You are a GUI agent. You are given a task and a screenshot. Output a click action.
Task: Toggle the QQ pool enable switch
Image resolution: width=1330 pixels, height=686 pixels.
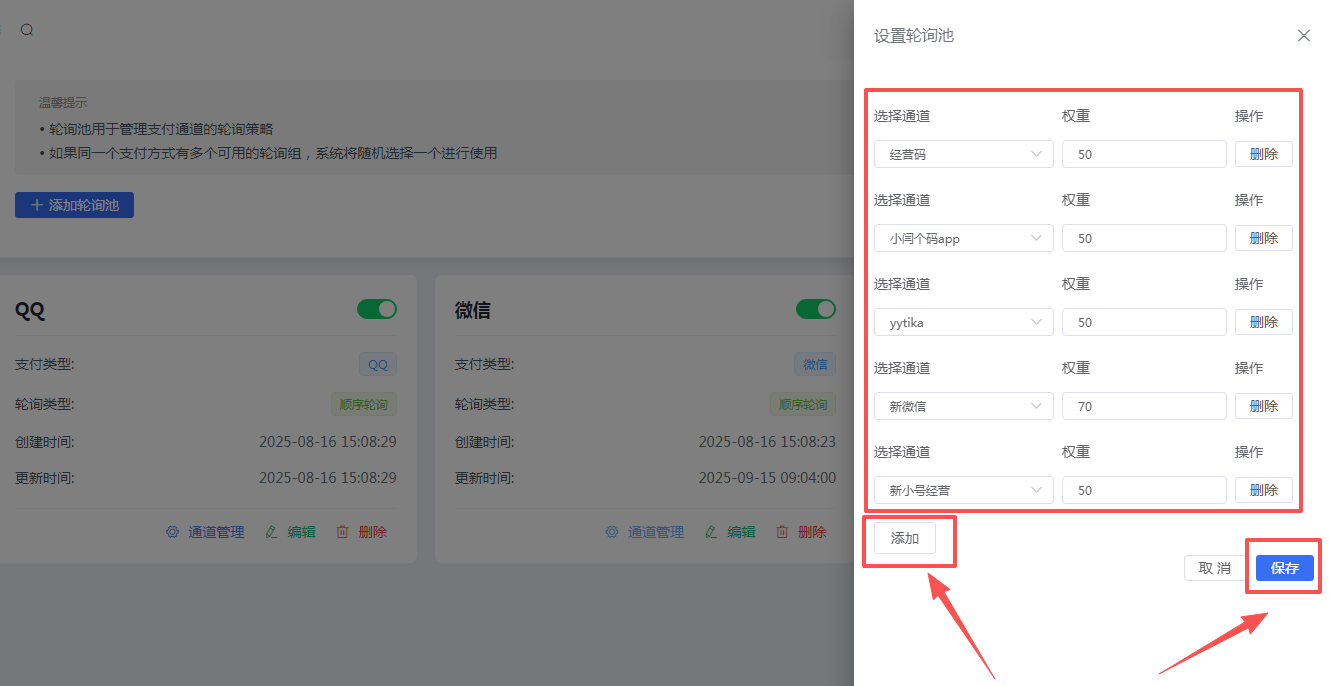pos(377,309)
